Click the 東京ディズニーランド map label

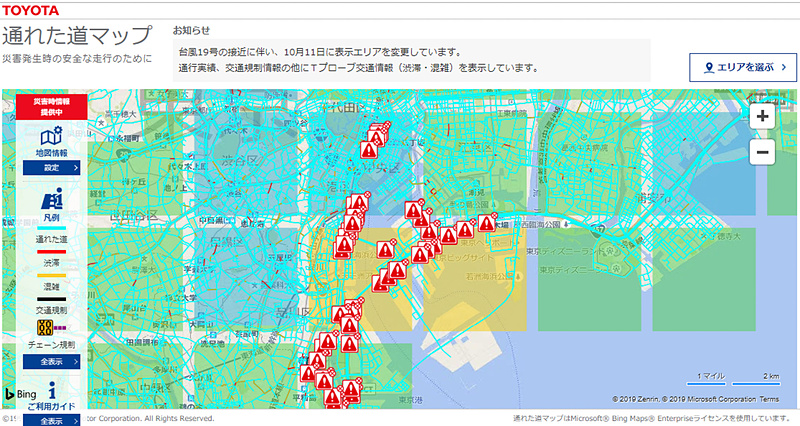[x=565, y=251]
